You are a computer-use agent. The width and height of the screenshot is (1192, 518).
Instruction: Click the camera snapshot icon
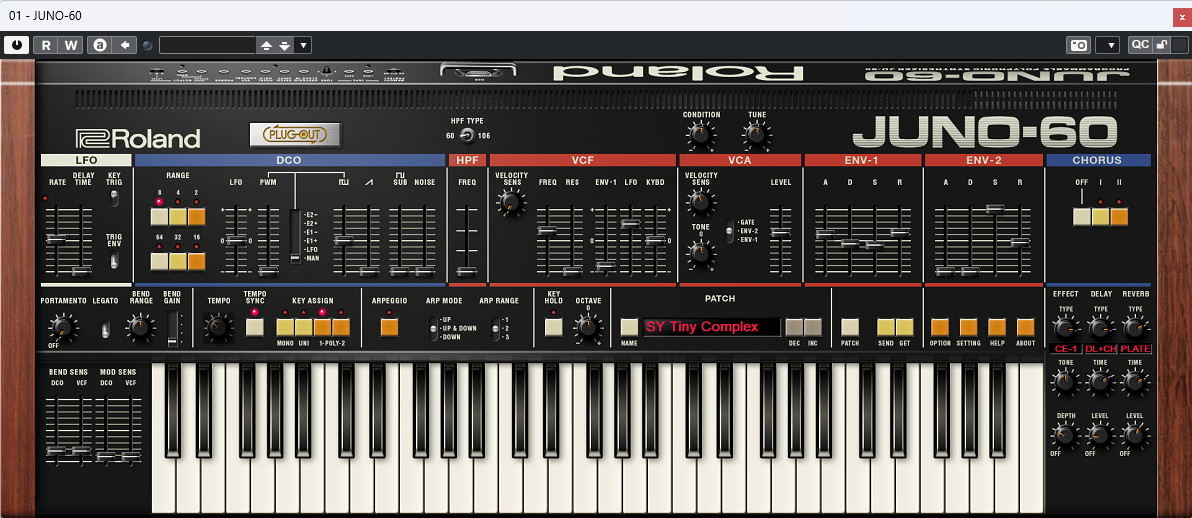1079,46
